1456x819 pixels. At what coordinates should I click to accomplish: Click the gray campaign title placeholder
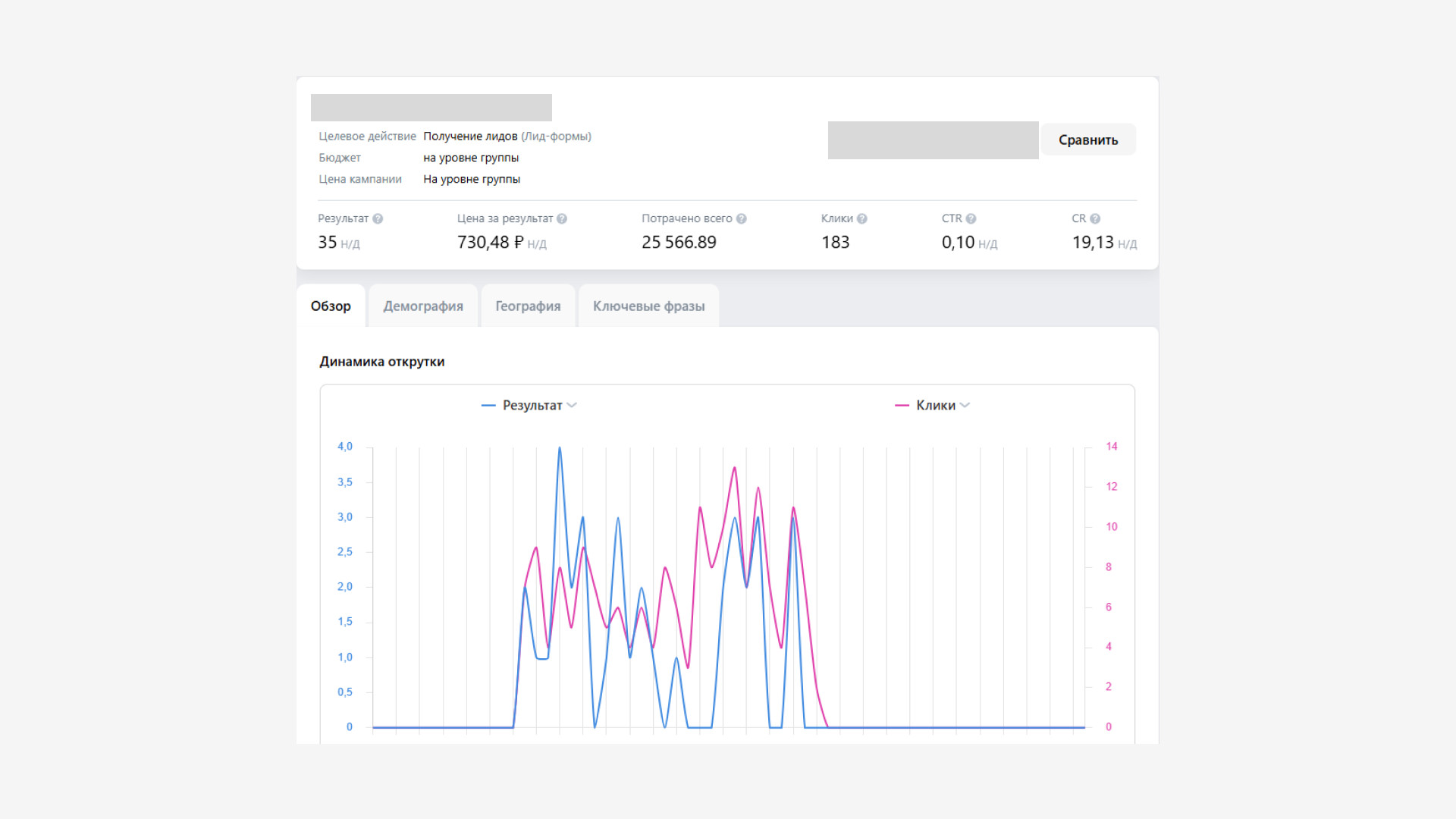click(x=431, y=108)
